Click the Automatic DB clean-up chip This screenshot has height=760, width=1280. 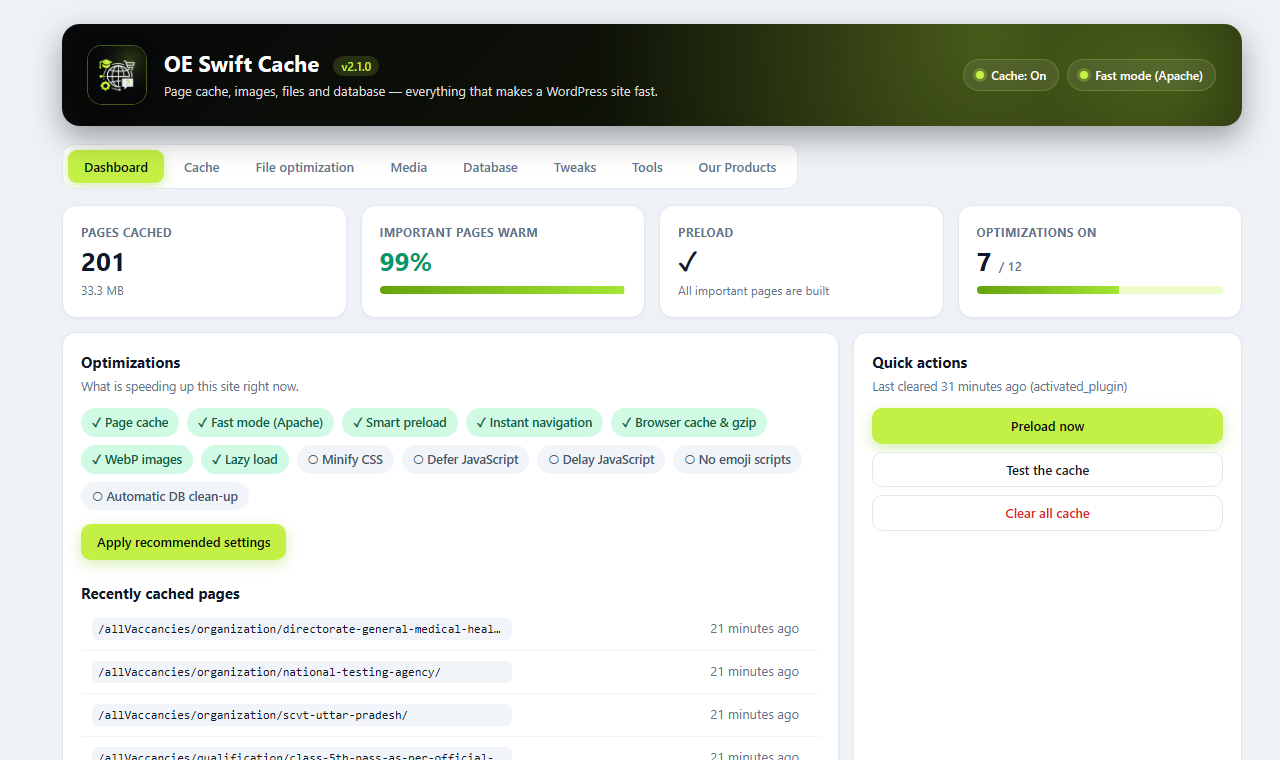[165, 496]
